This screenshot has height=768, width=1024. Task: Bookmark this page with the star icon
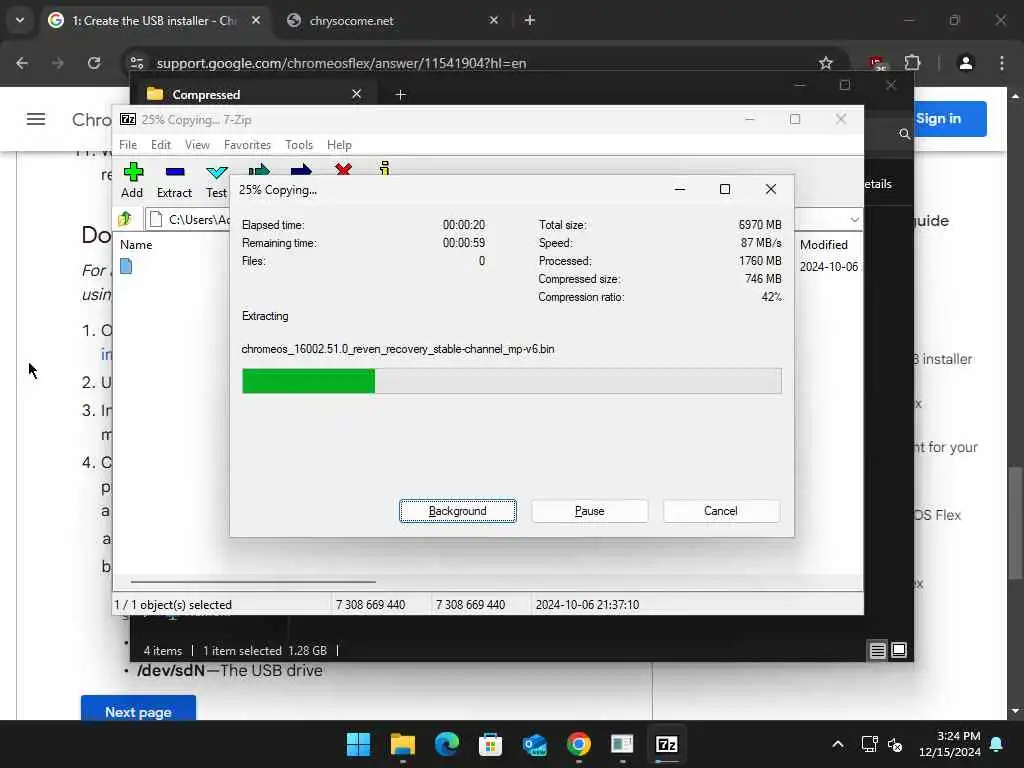tap(825, 63)
